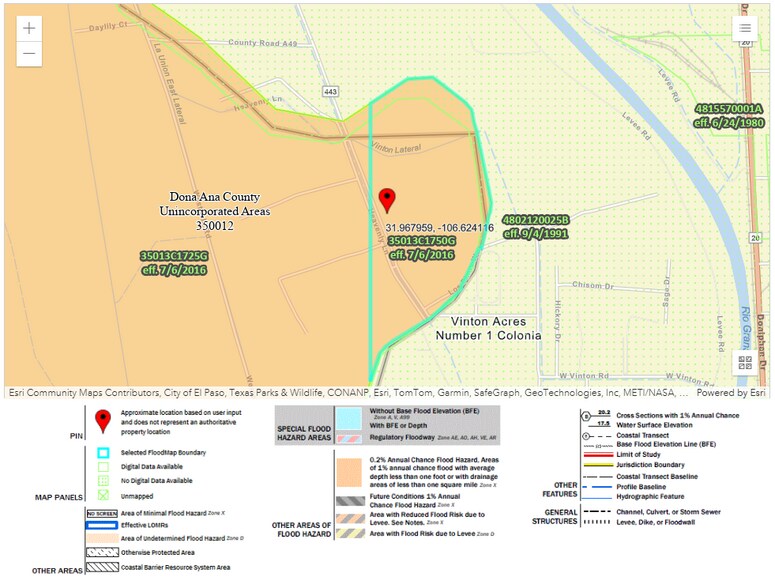Click the No Digital Data Available symbol
Viewport: 775px width, 588px height.
click(101, 481)
